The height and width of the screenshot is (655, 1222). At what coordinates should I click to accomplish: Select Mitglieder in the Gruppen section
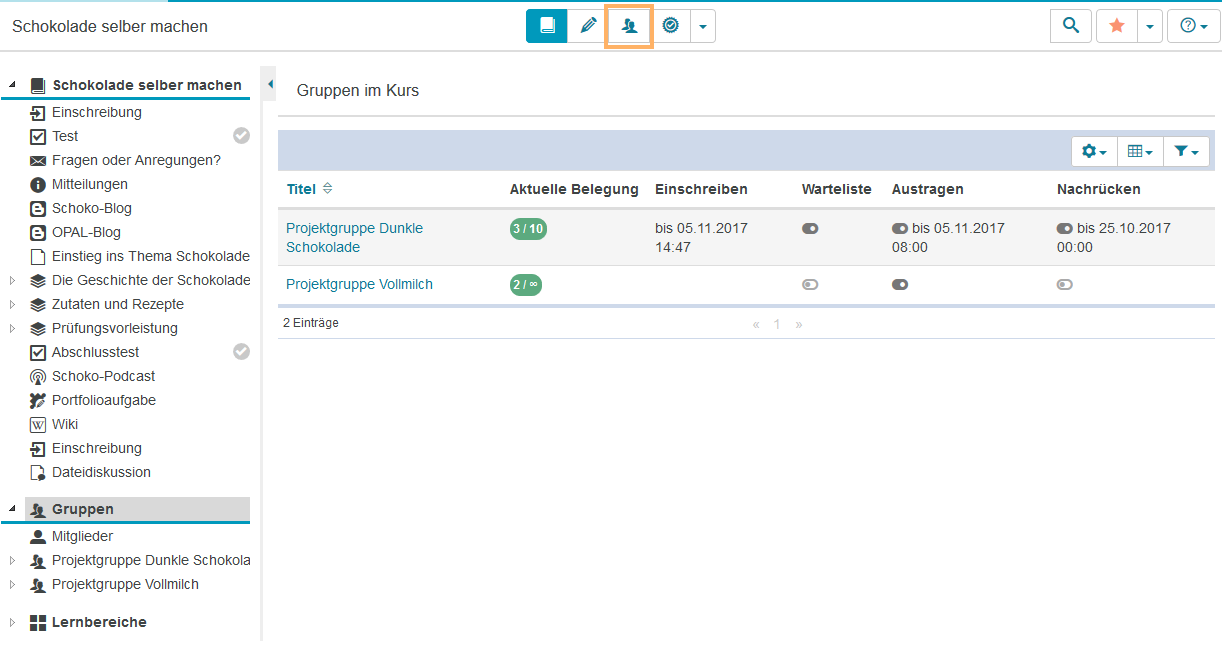tap(82, 536)
